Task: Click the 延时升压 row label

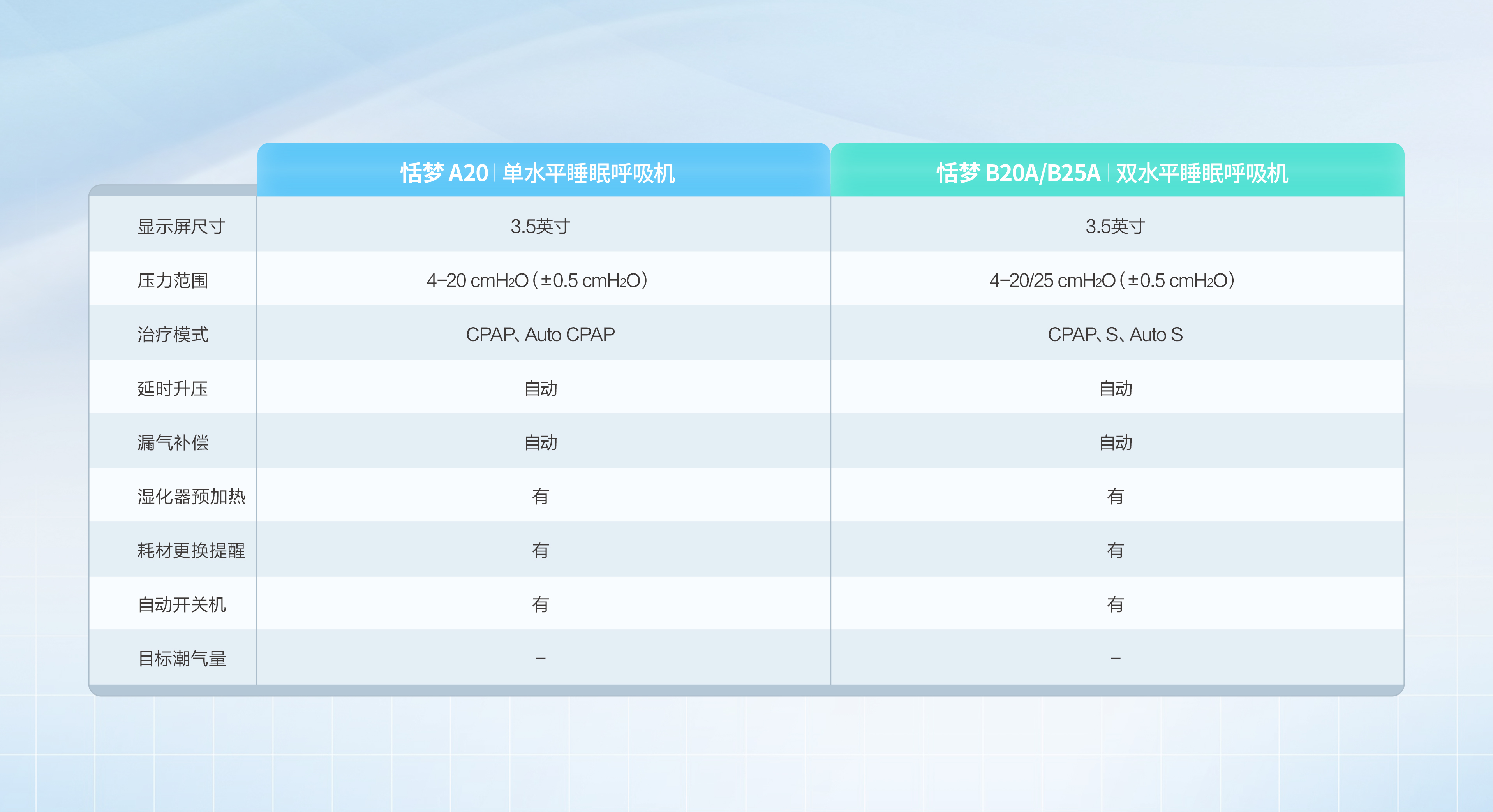Action: click(173, 388)
